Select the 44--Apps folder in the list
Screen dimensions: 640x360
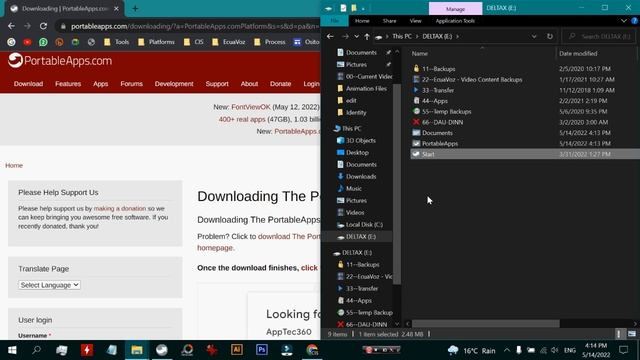click(435, 100)
